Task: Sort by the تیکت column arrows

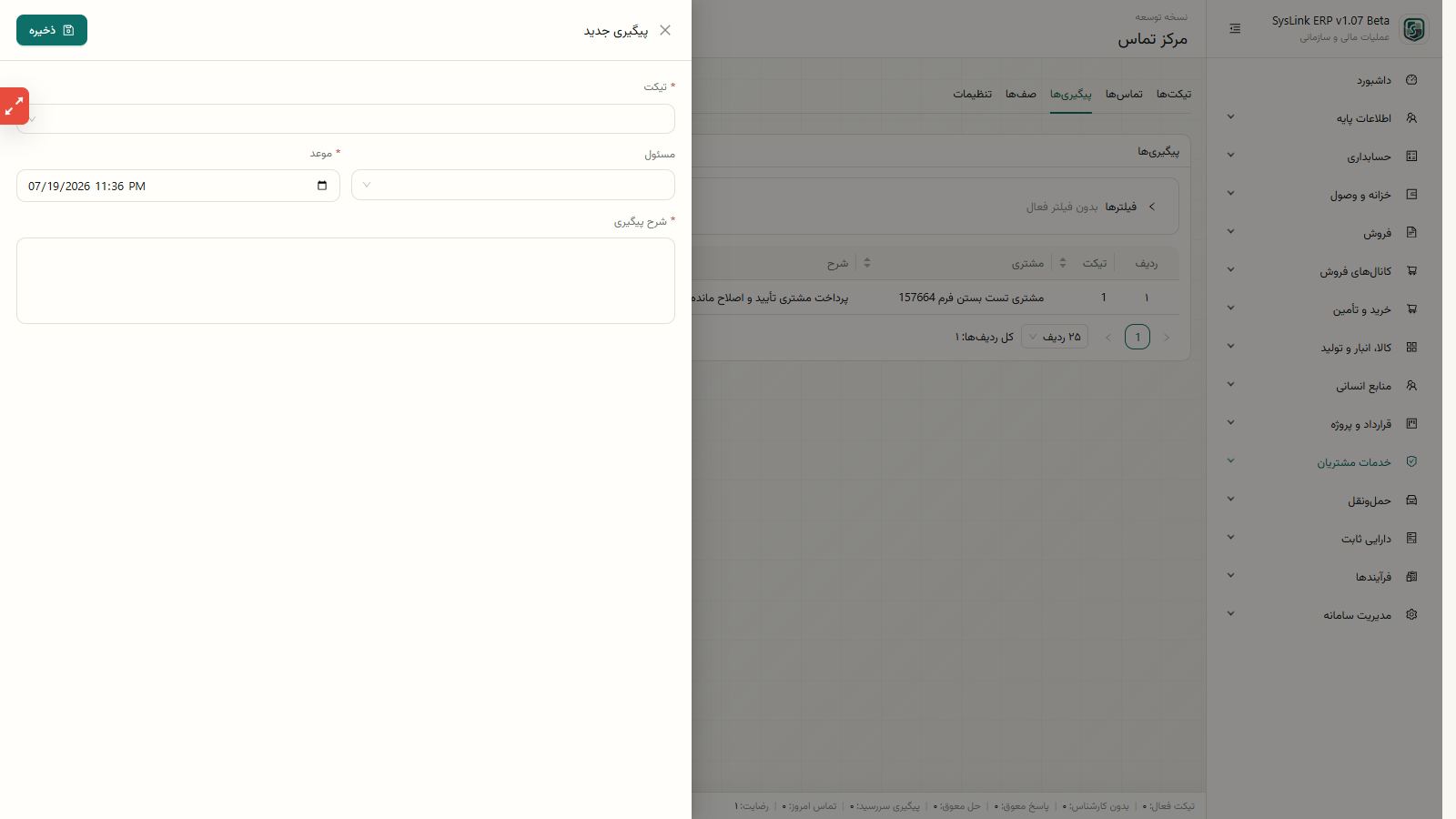Action: point(1062,263)
